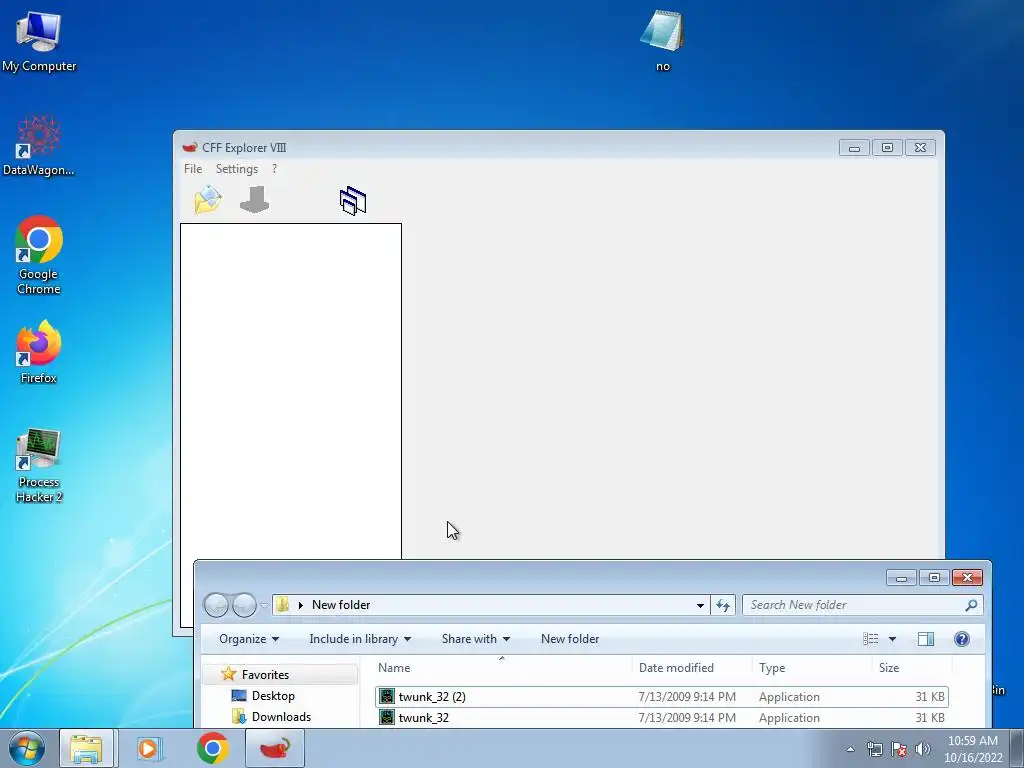Click the search magnifier icon in Explorer
1024x768 pixels.
tap(971, 605)
